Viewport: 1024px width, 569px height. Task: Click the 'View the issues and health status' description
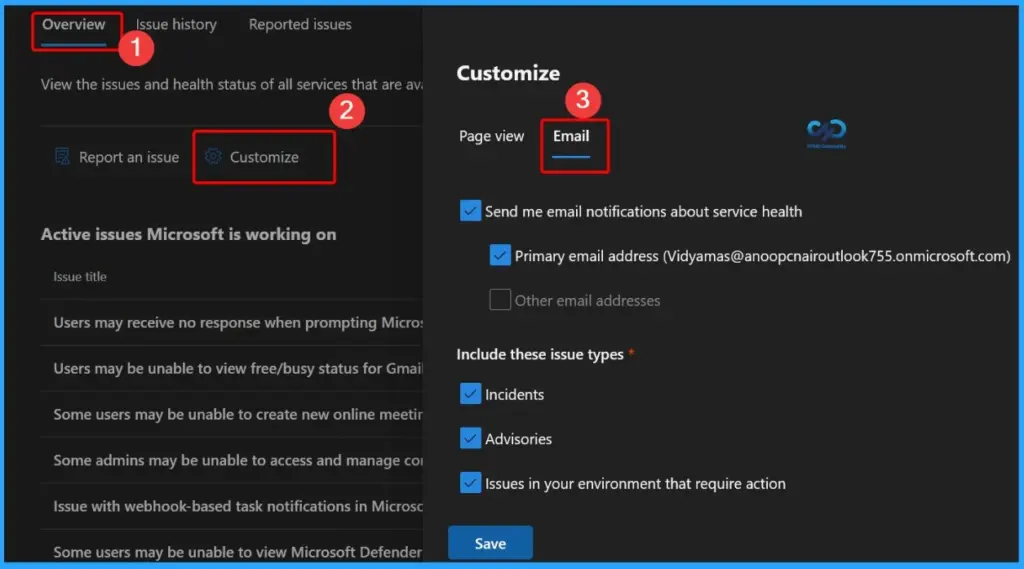[232, 84]
